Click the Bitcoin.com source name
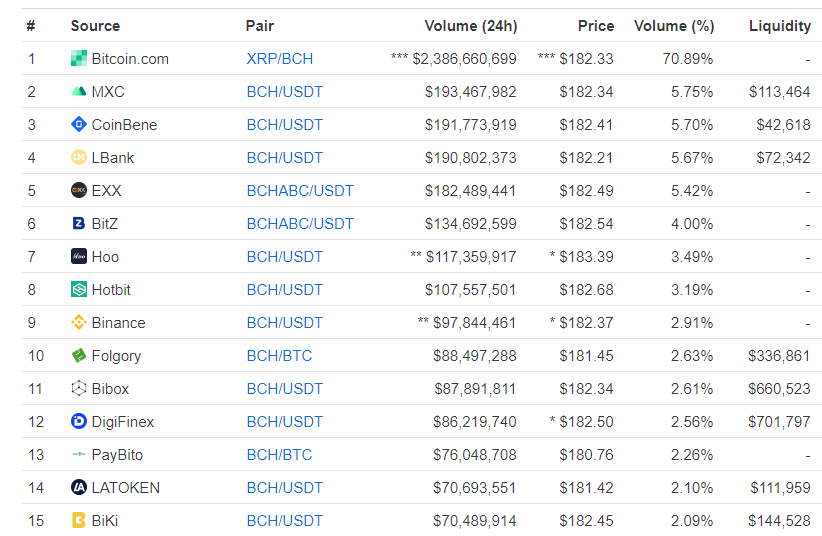This screenshot has height=536, width=822. [130, 59]
